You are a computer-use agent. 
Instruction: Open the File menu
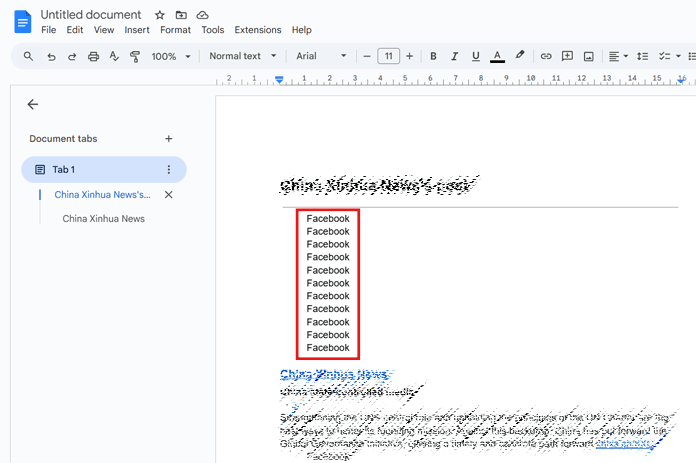pos(48,30)
